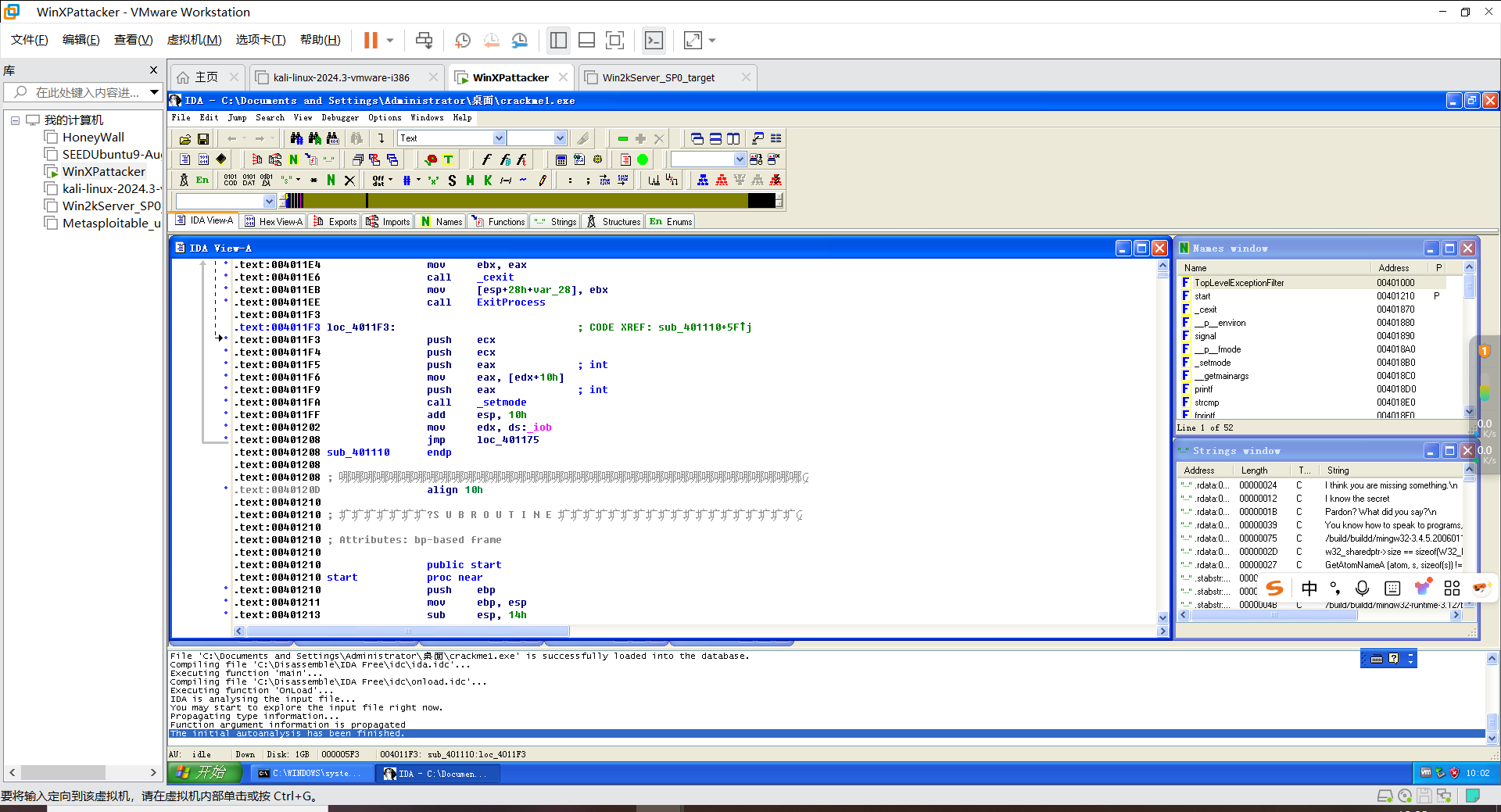The image size is (1501, 812).
Task: Click the Save database floppy icon in IDA
Action: coord(203,139)
